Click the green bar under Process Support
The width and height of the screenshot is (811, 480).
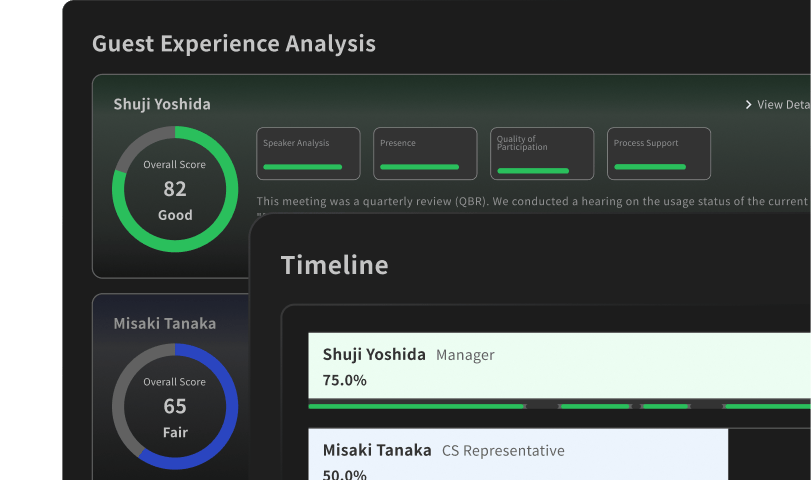(650, 167)
